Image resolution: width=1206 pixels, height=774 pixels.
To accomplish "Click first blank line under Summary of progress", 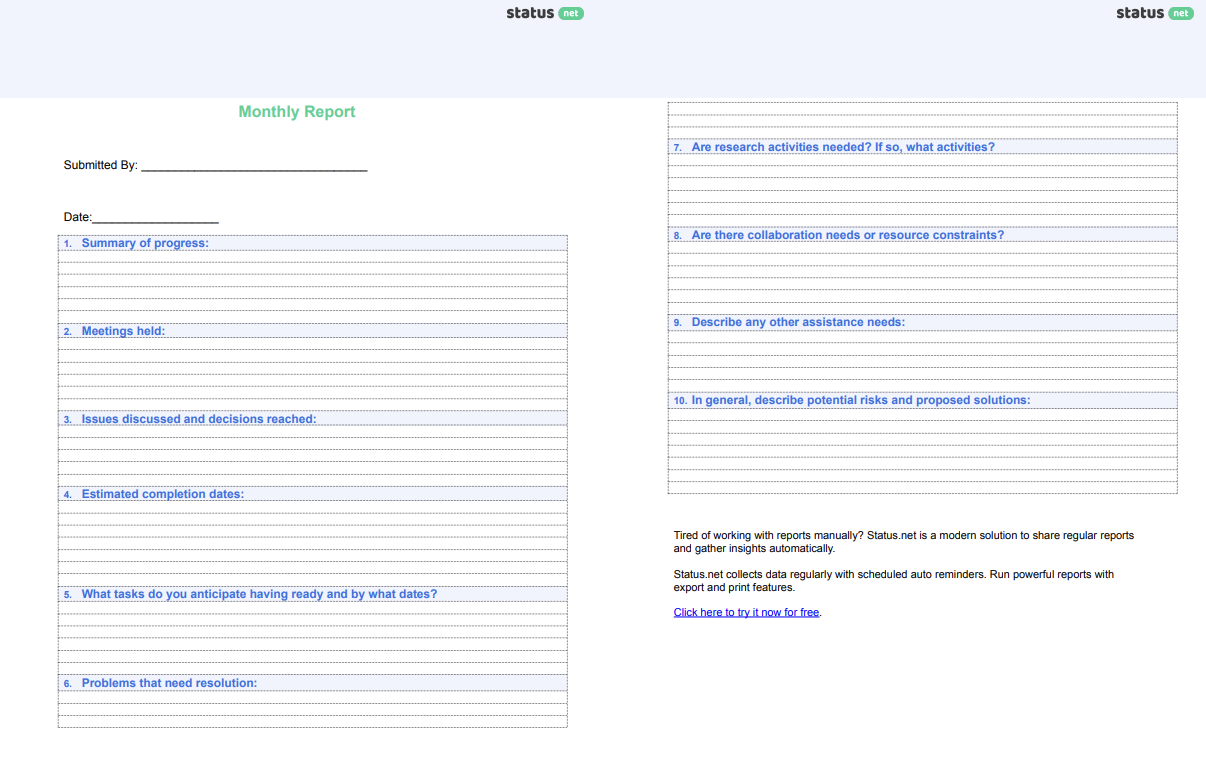I will point(312,257).
